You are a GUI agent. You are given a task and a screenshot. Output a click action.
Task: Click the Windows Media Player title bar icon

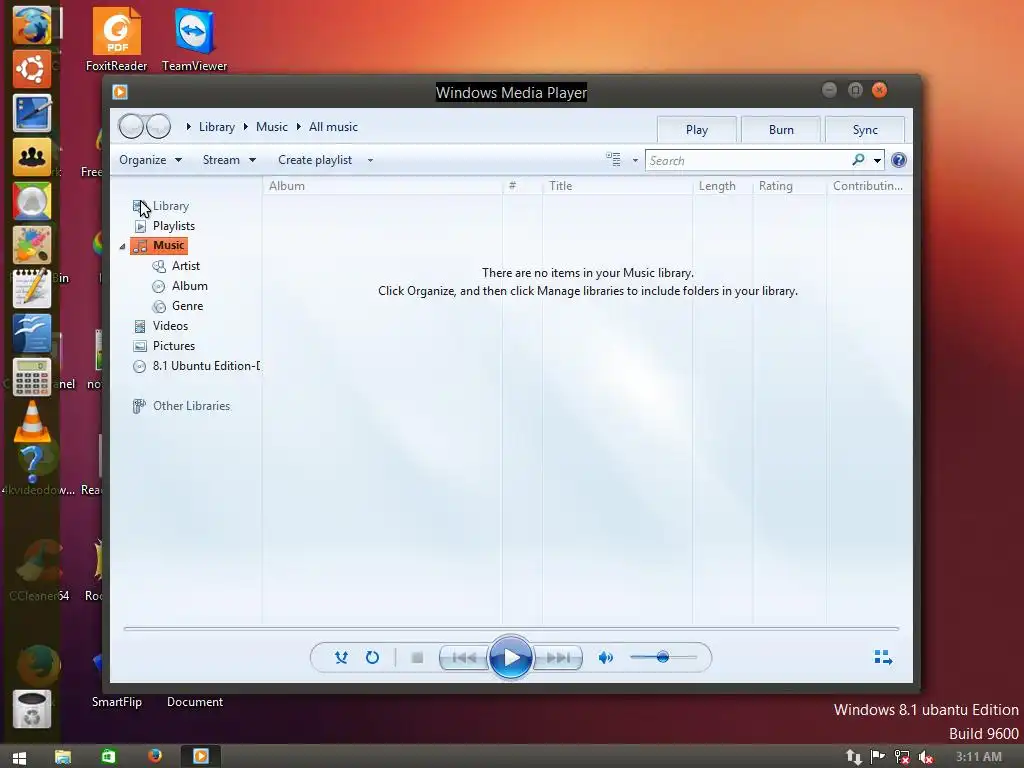[120, 92]
